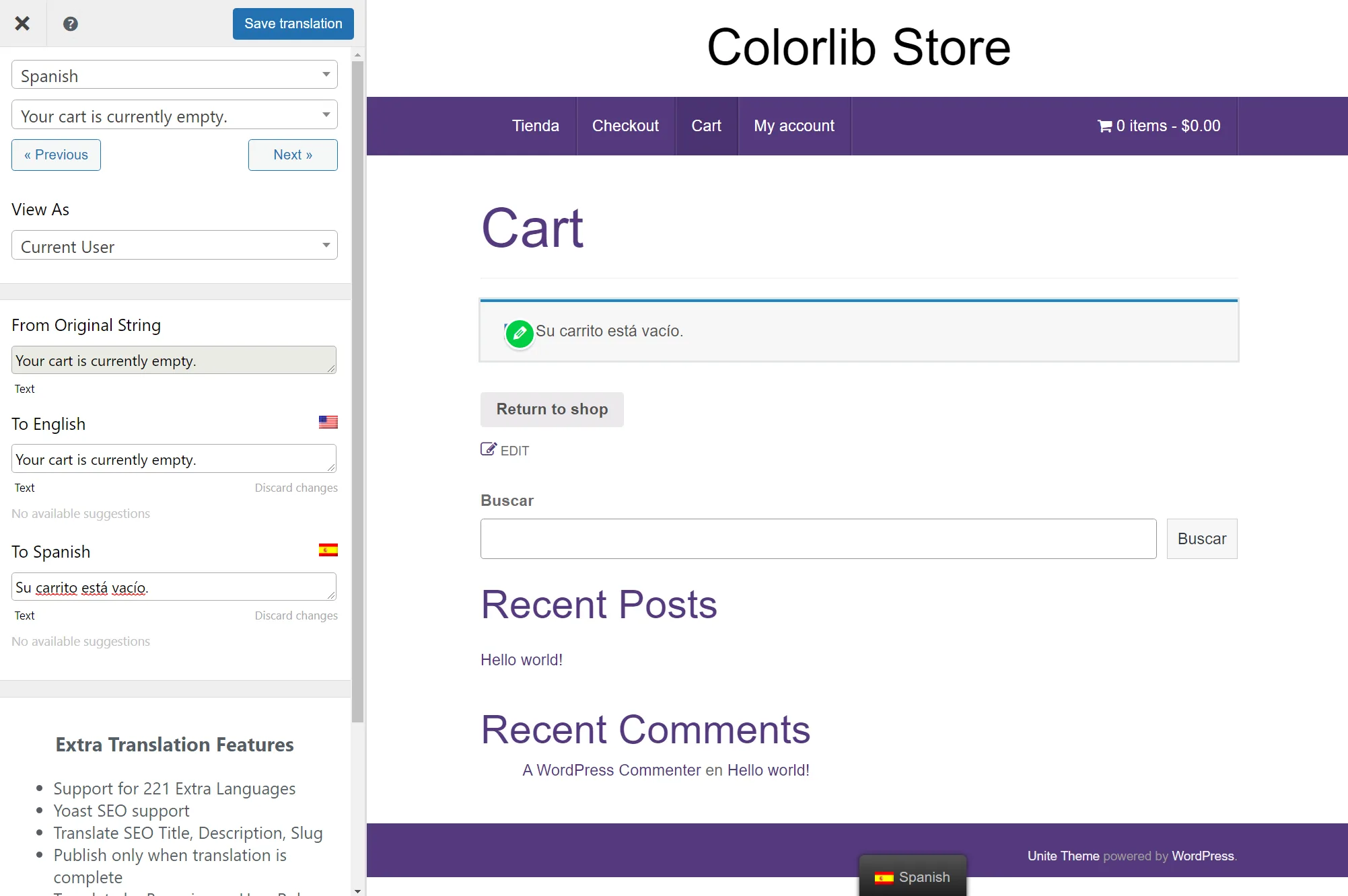This screenshot has width=1348, height=896.
Task: Go to the Previous string
Action: point(56,155)
